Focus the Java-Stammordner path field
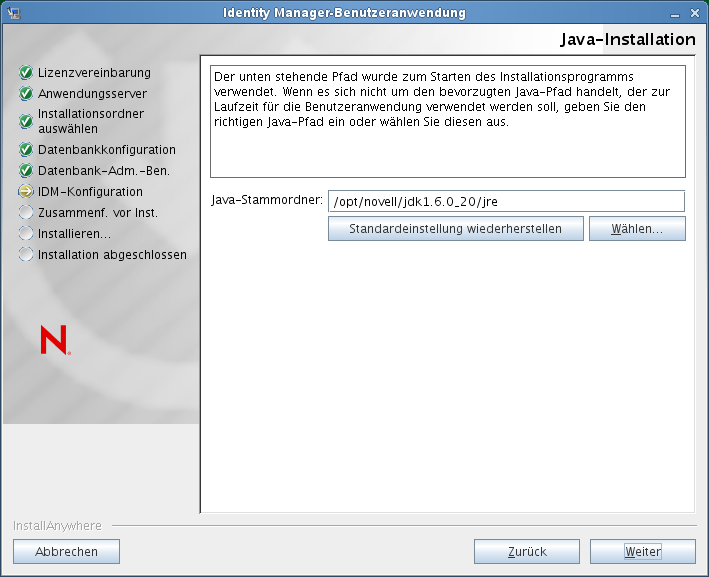 coord(506,201)
